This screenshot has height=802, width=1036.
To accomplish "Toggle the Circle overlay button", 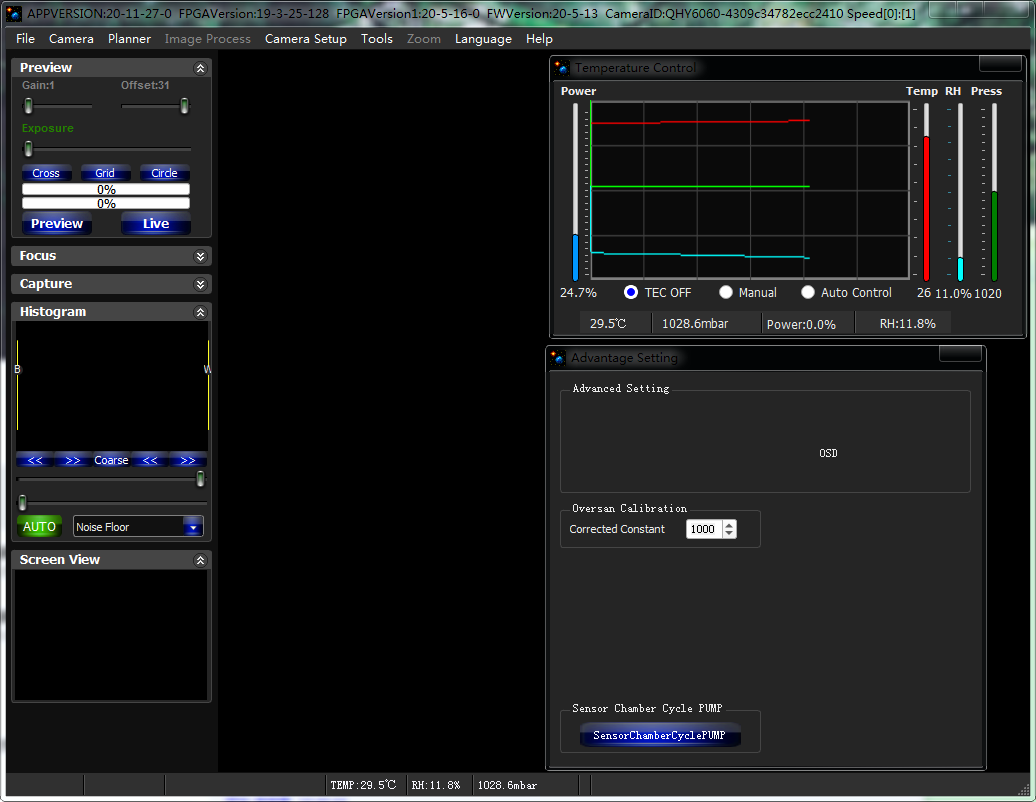I will pyautogui.click(x=165, y=173).
